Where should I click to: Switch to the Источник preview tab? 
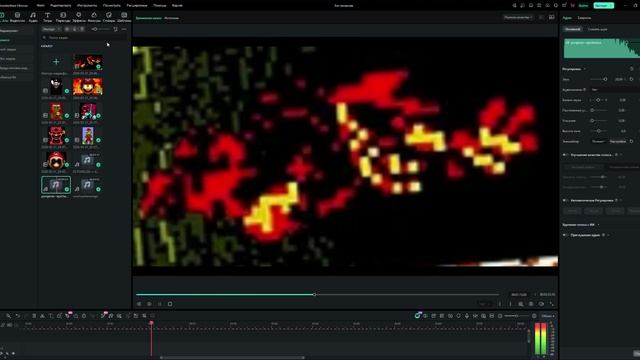click(171, 18)
